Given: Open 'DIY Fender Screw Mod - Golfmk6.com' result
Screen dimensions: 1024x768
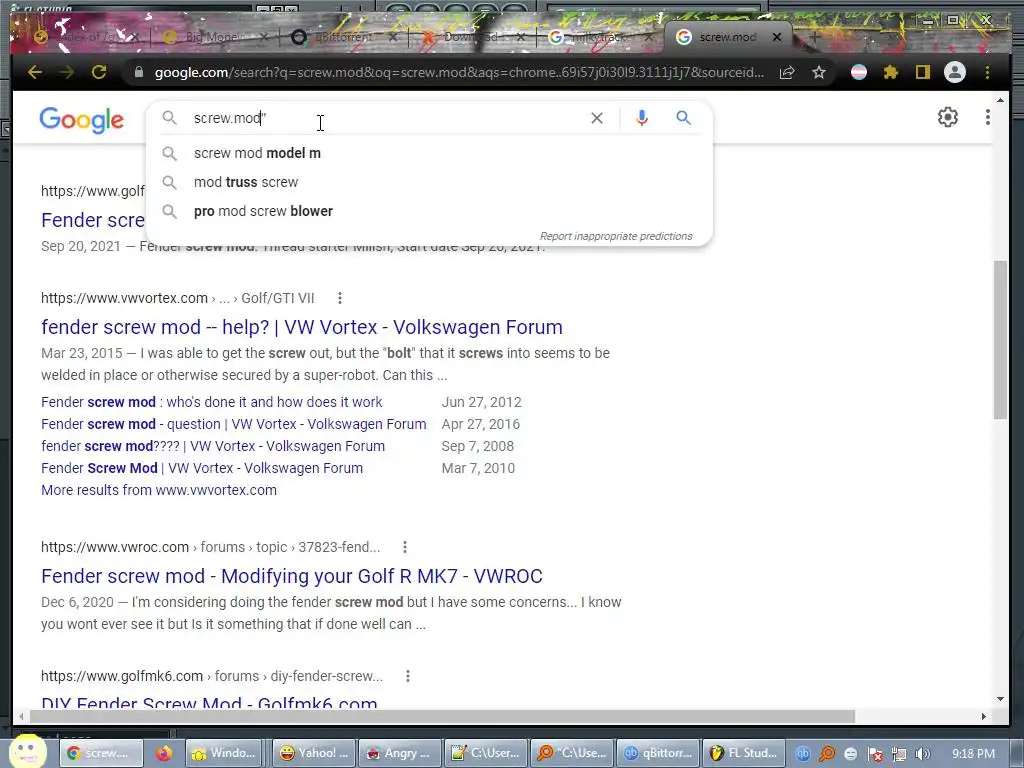Looking at the screenshot, I should pyautogui.click(x=209, y=703).
